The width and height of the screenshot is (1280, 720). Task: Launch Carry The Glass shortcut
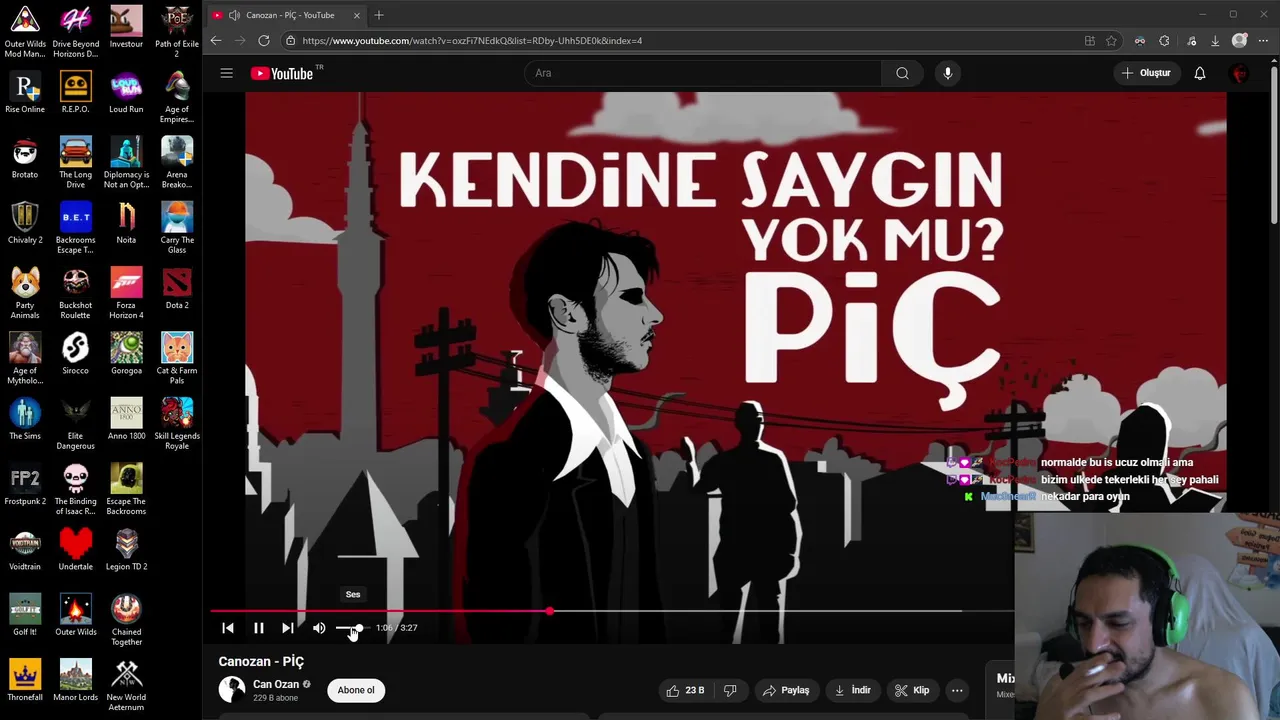177,228
